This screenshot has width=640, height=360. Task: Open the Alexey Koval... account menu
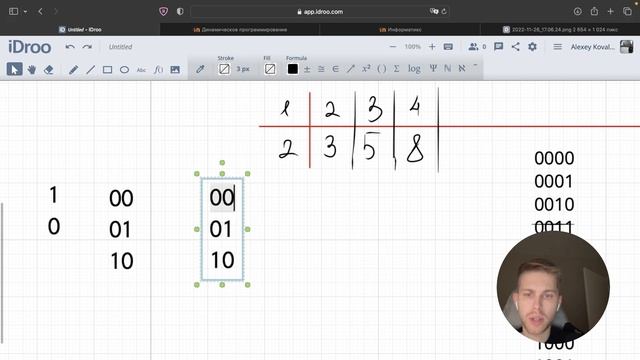(592, 47)
